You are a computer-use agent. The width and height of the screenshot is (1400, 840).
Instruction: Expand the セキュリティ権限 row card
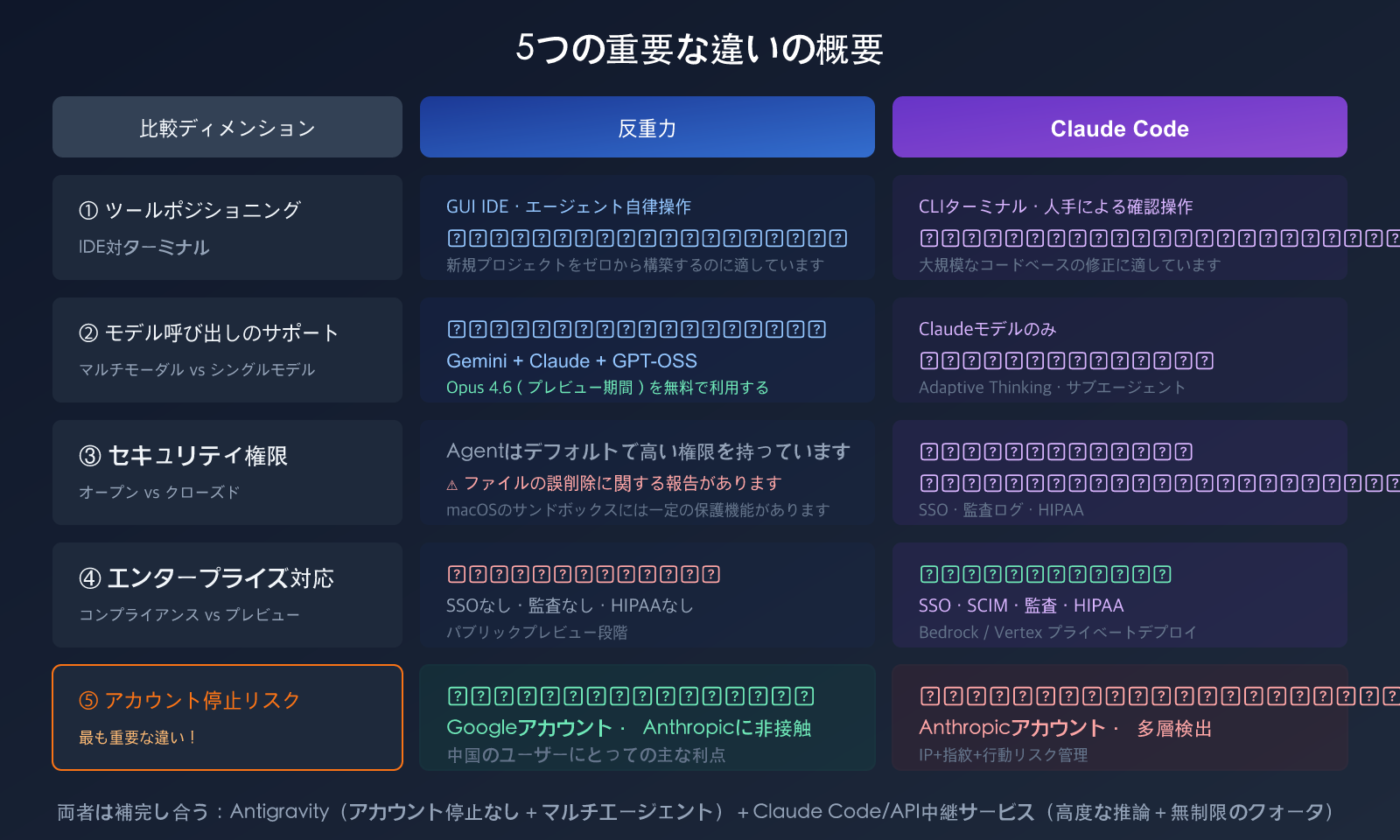click(227, 472)
